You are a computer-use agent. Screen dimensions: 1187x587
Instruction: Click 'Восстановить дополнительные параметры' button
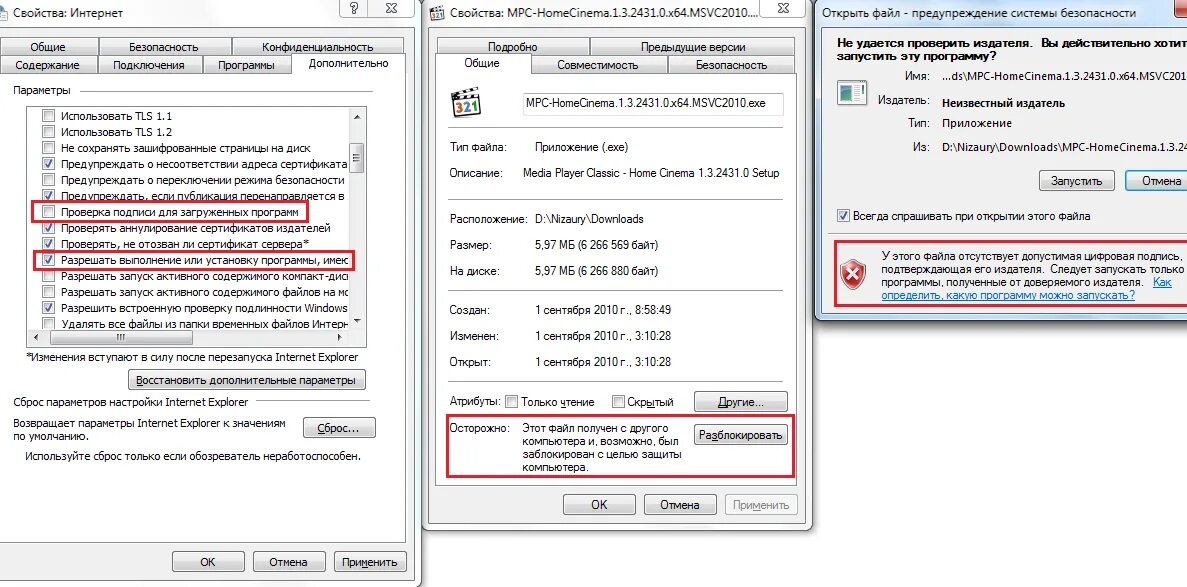pos(247,379)
